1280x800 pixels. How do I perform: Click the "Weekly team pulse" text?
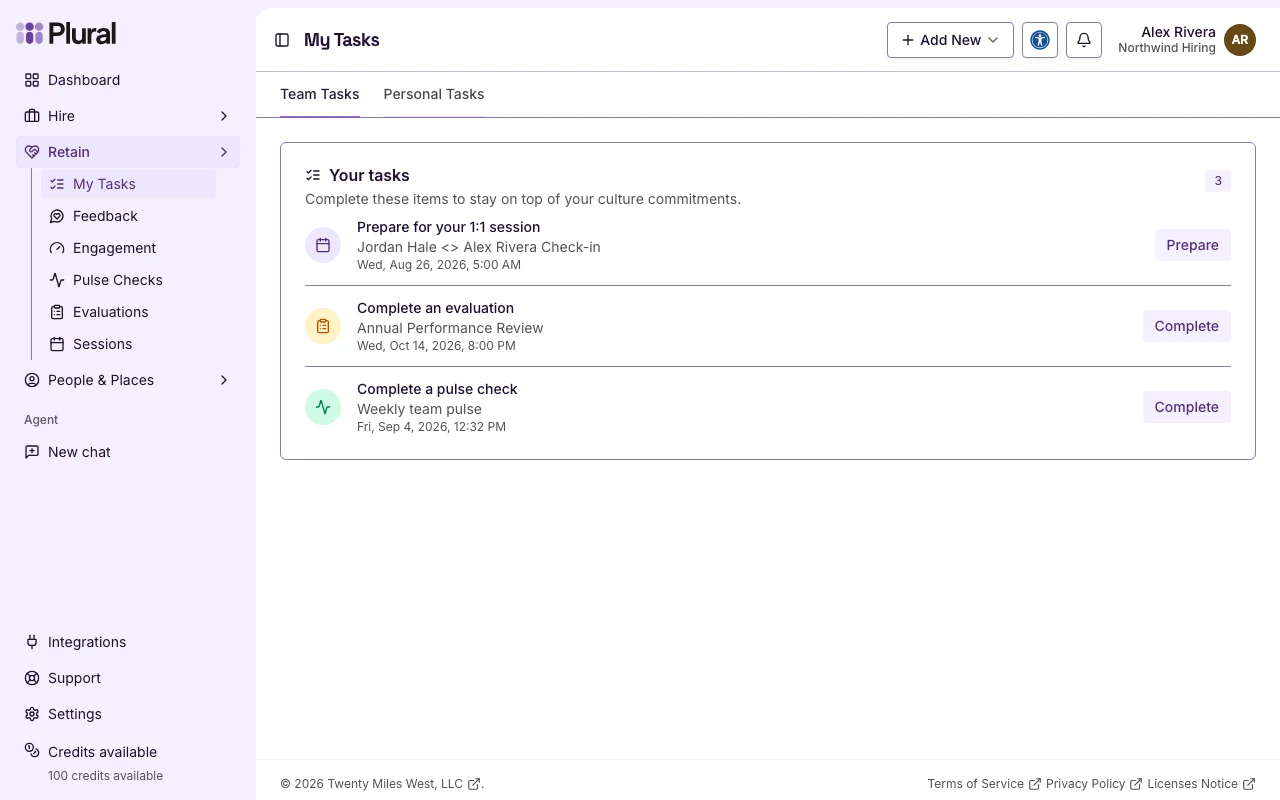[x=419, y=409]
